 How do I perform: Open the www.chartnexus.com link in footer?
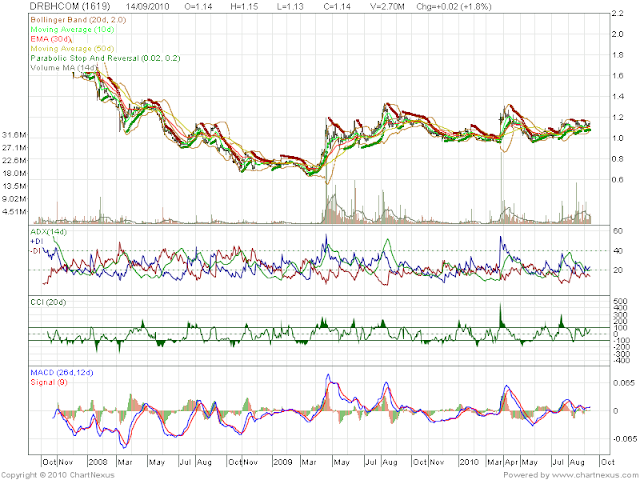(594, 475)
